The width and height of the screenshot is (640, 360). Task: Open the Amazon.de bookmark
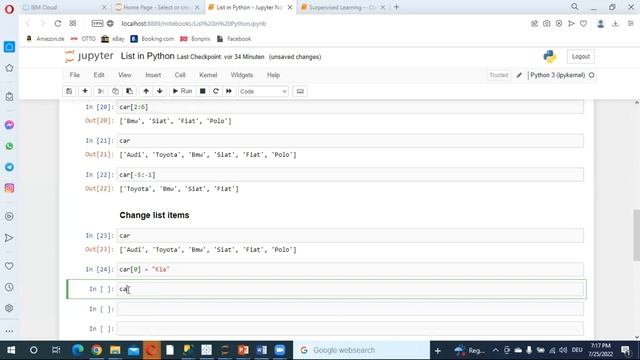[45, 39]
